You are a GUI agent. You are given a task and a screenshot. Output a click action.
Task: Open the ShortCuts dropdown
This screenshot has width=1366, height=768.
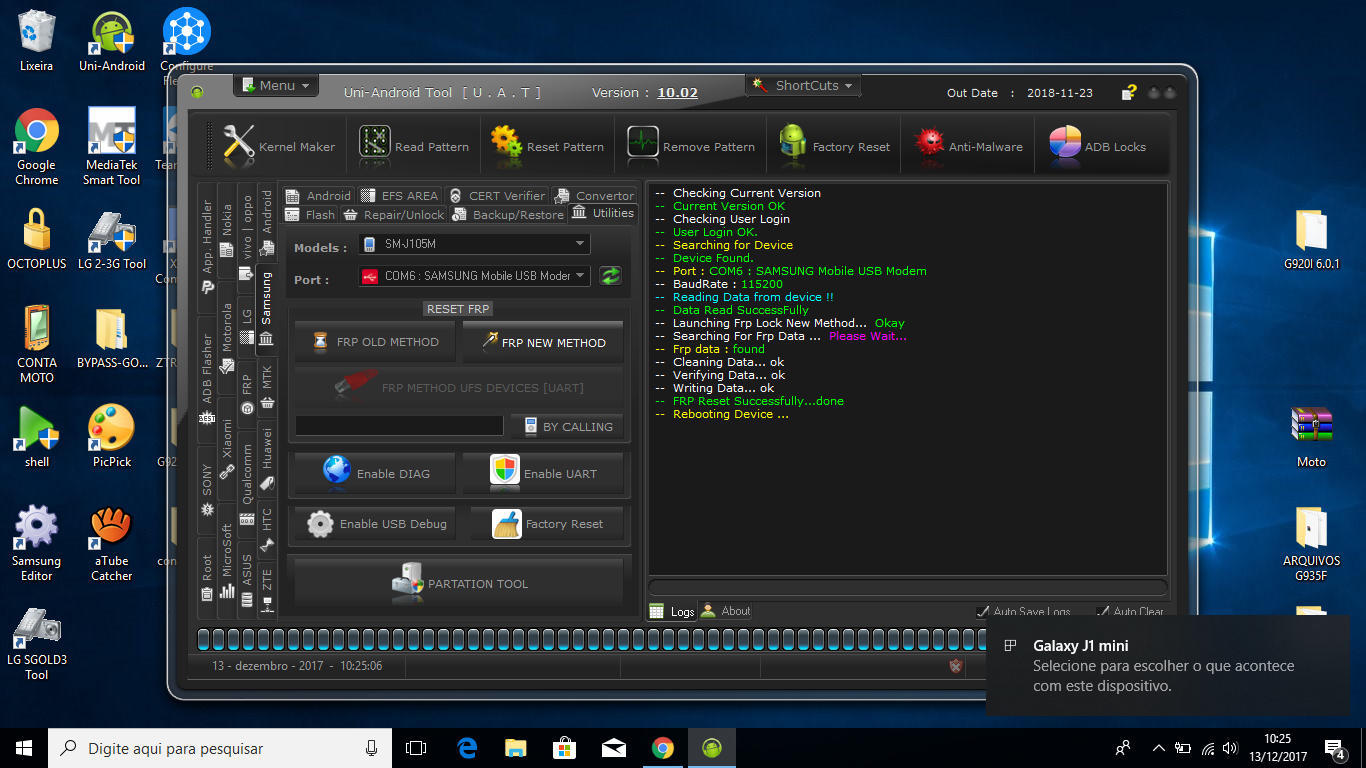coord(805,86)
